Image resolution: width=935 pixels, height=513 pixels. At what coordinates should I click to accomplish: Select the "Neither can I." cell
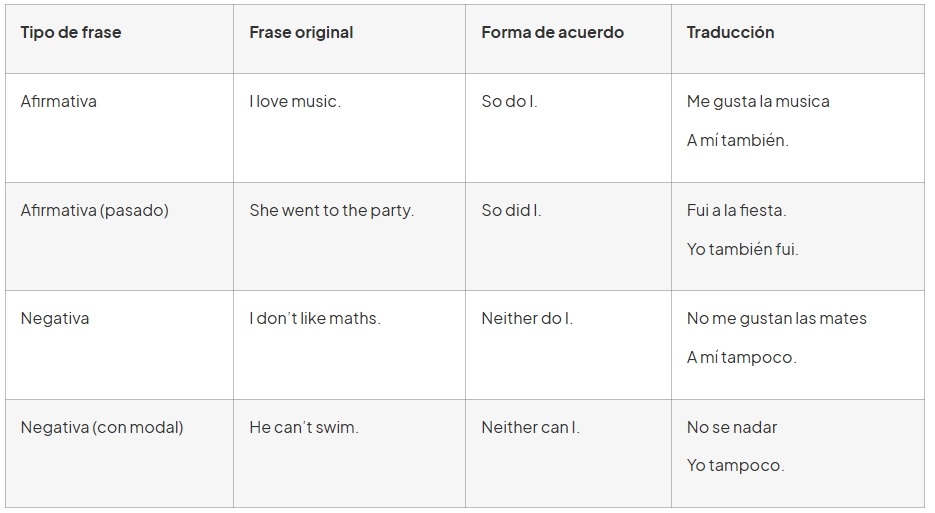pyautogui.click(x=530, y=427)
